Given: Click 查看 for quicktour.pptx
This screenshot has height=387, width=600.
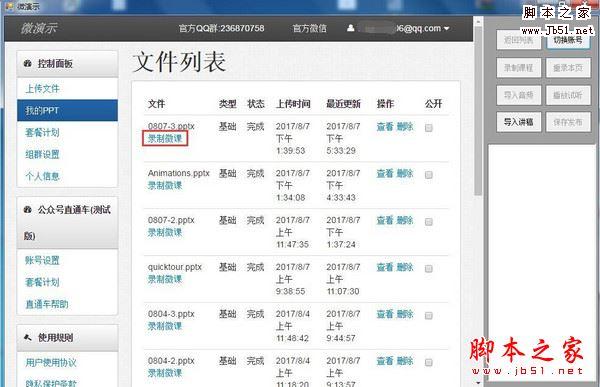Looking at the screenshot, I should pyautogui.click(x=385, y=268).
